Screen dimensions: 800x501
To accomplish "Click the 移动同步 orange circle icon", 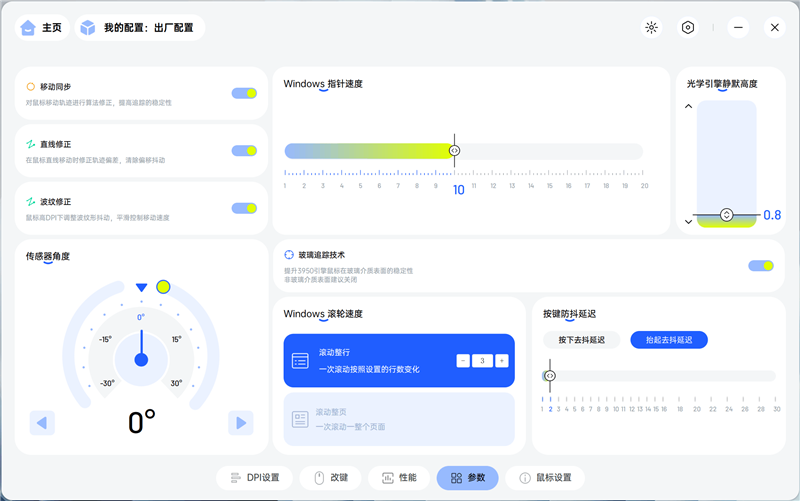I will pos(31,87).
